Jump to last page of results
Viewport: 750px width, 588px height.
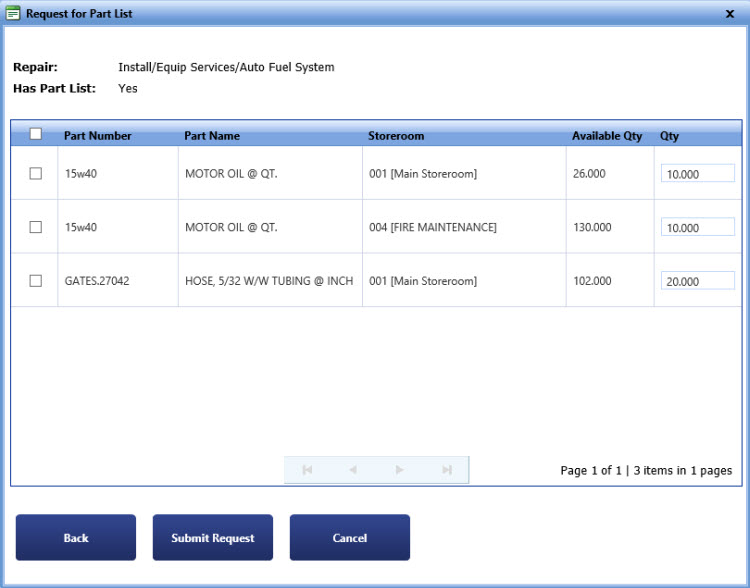click(x=447, y=470)
